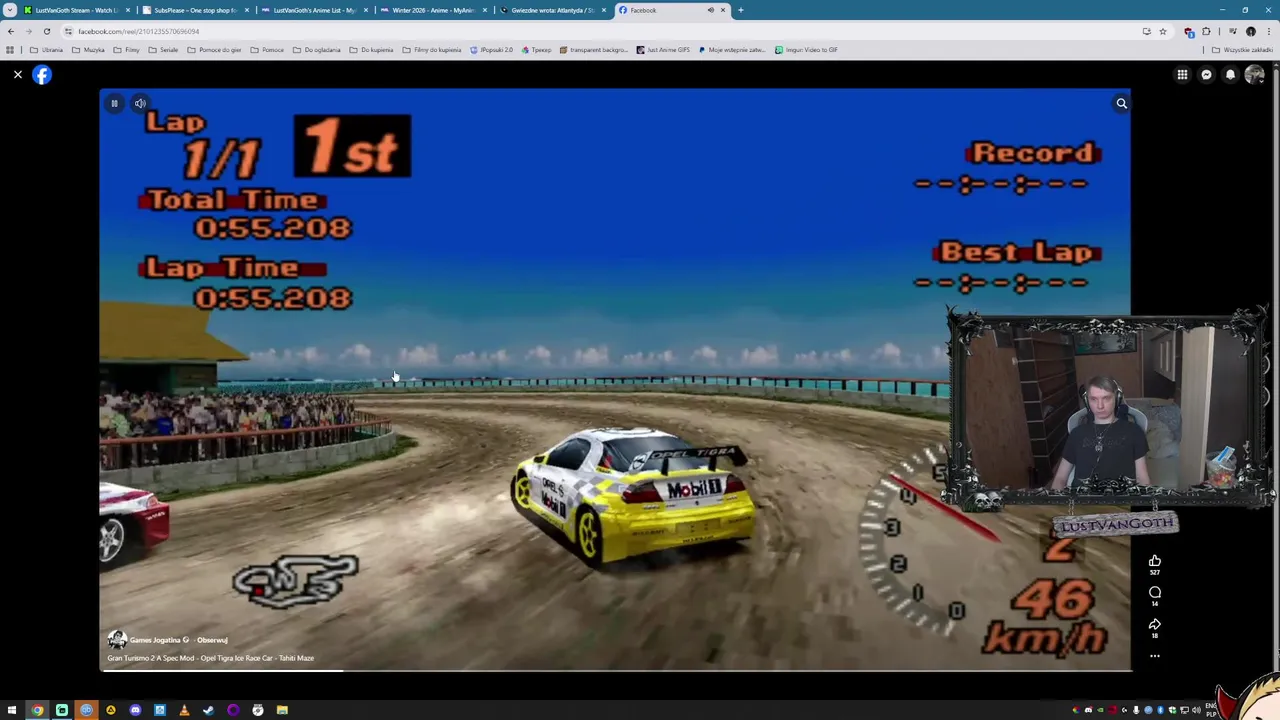Image resolution: width=1280 pixels, height=720 pixels.
Task: Open the Wszystkie zakładki folder
Action: 1243,50
